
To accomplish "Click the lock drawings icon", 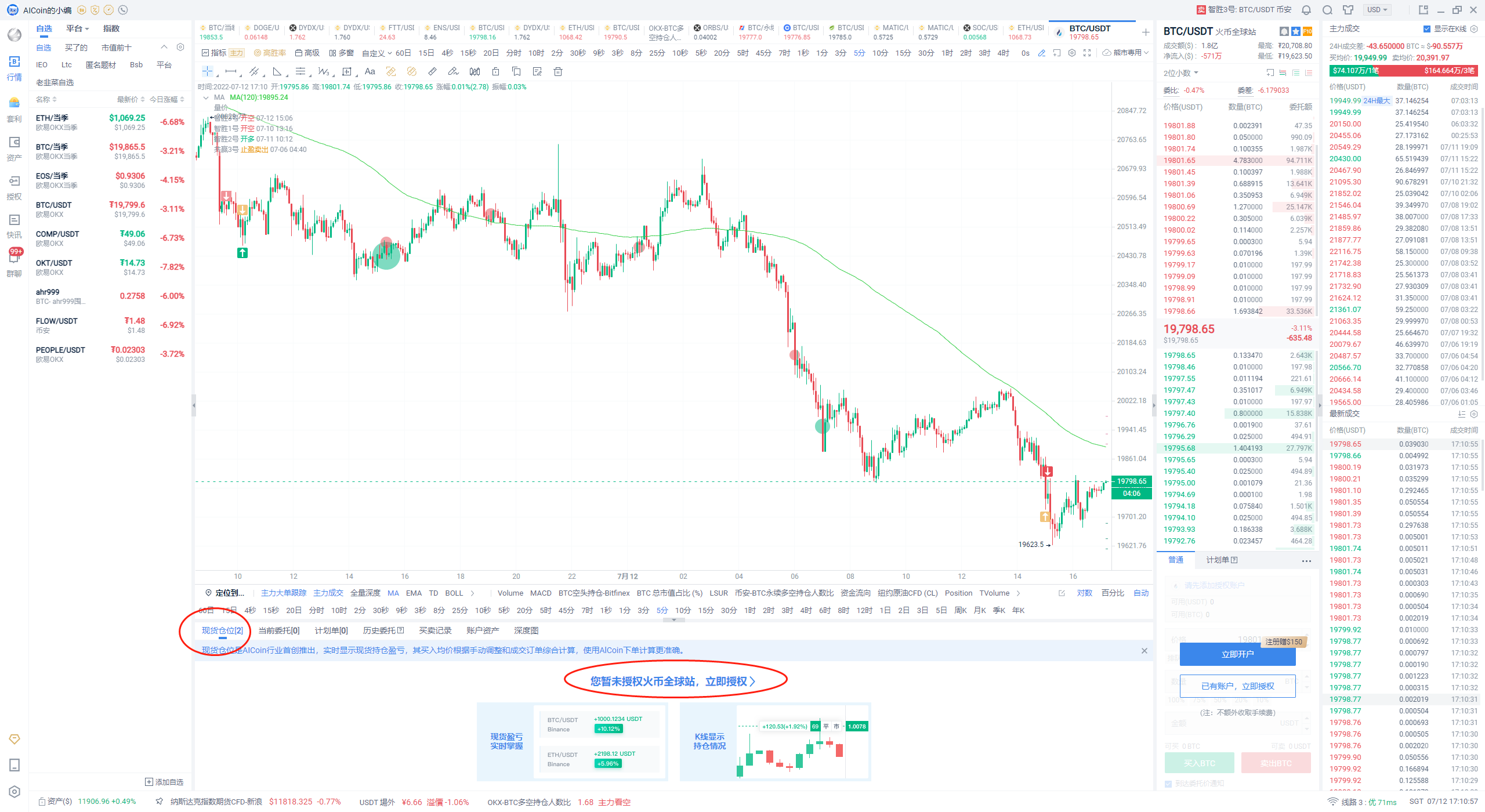I will pyautogui.click(x=495, y=71).
